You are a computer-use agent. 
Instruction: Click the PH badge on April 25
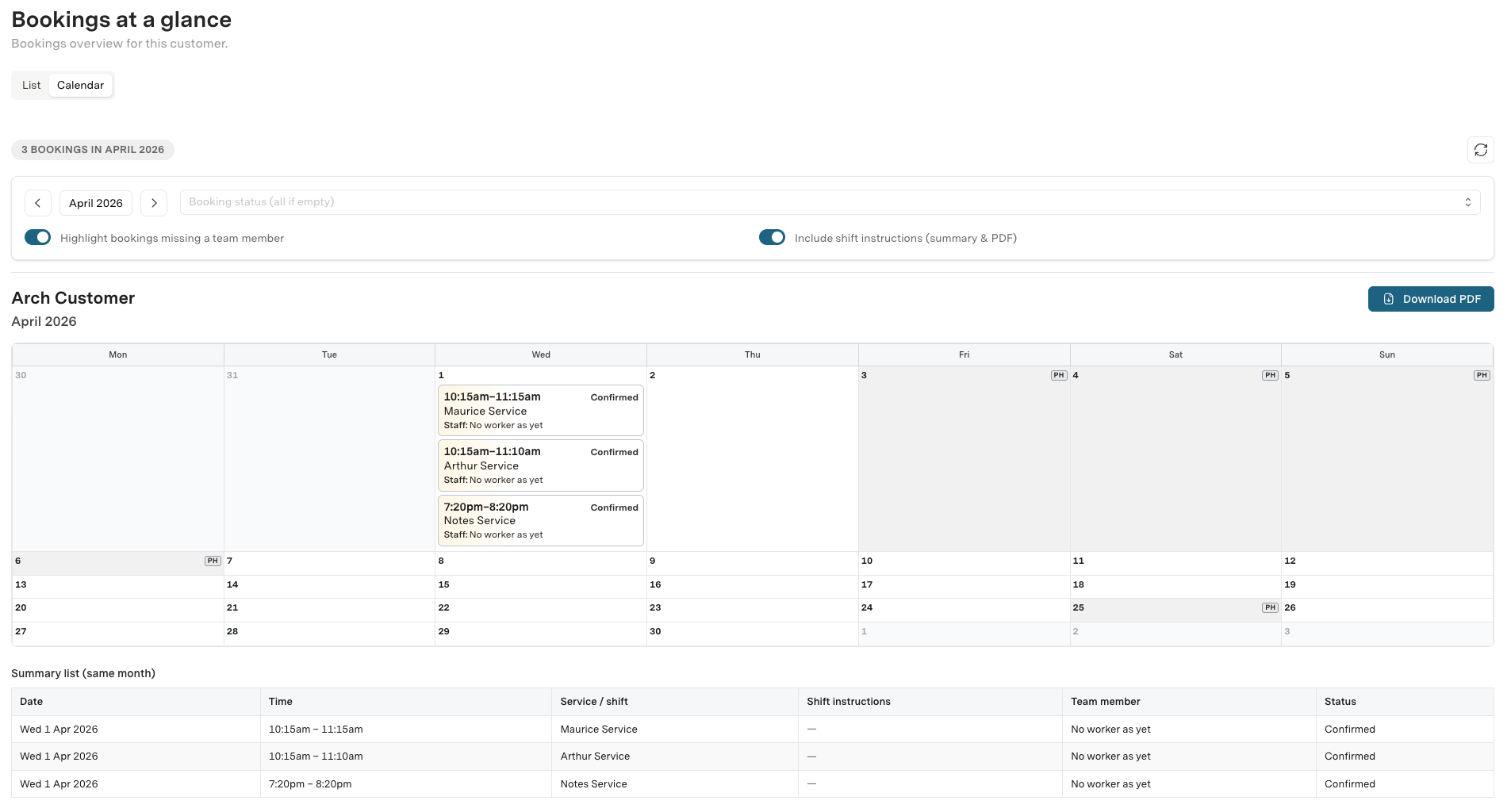point(1270,607)
